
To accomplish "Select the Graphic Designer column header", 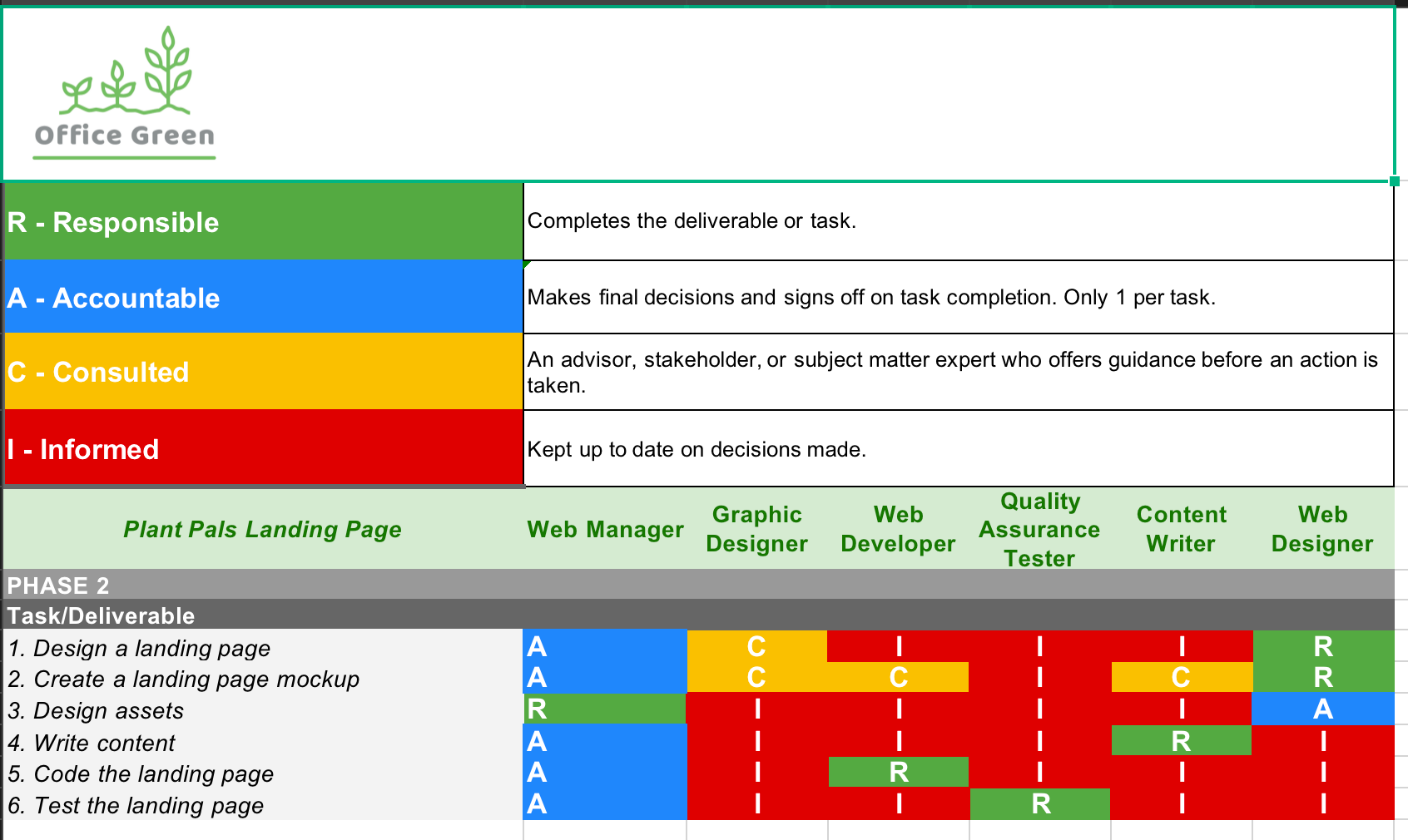I will tap(756, 529).
